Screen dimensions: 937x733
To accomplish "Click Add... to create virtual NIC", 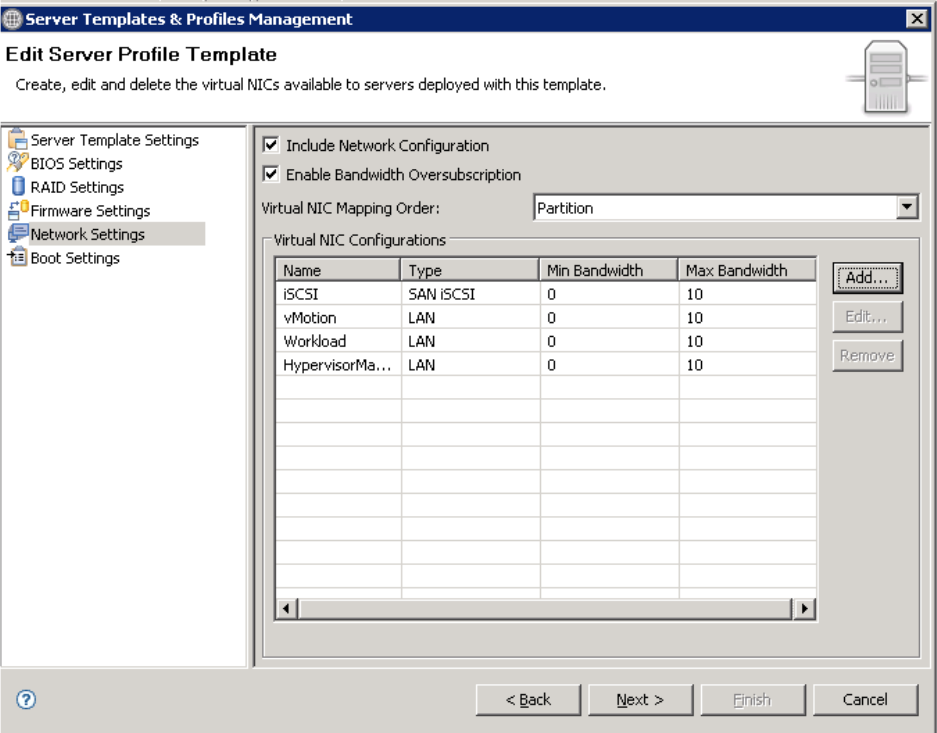I will coord(867,280).
